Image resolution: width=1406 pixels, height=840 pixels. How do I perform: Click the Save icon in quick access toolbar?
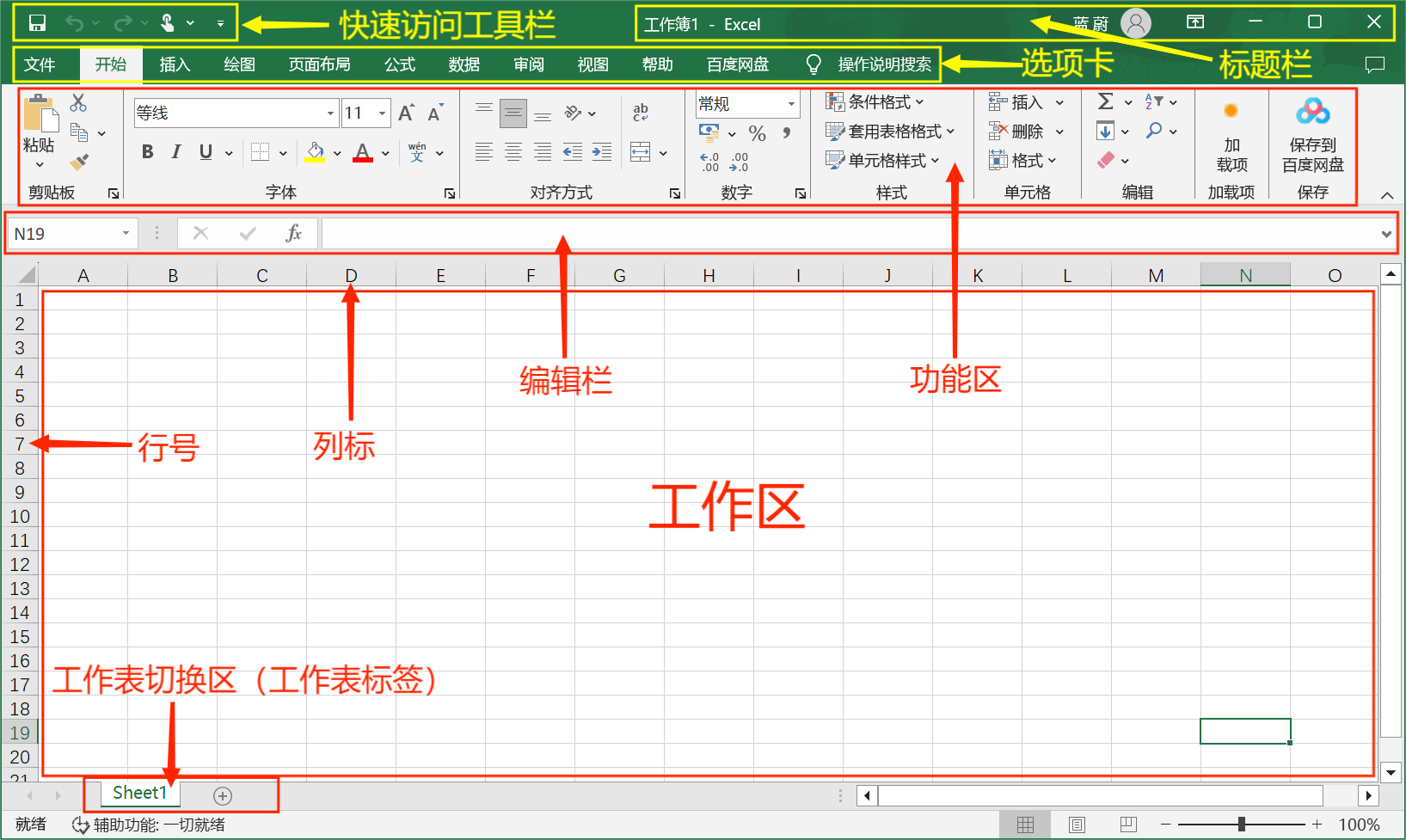click(x=37, y=23)
